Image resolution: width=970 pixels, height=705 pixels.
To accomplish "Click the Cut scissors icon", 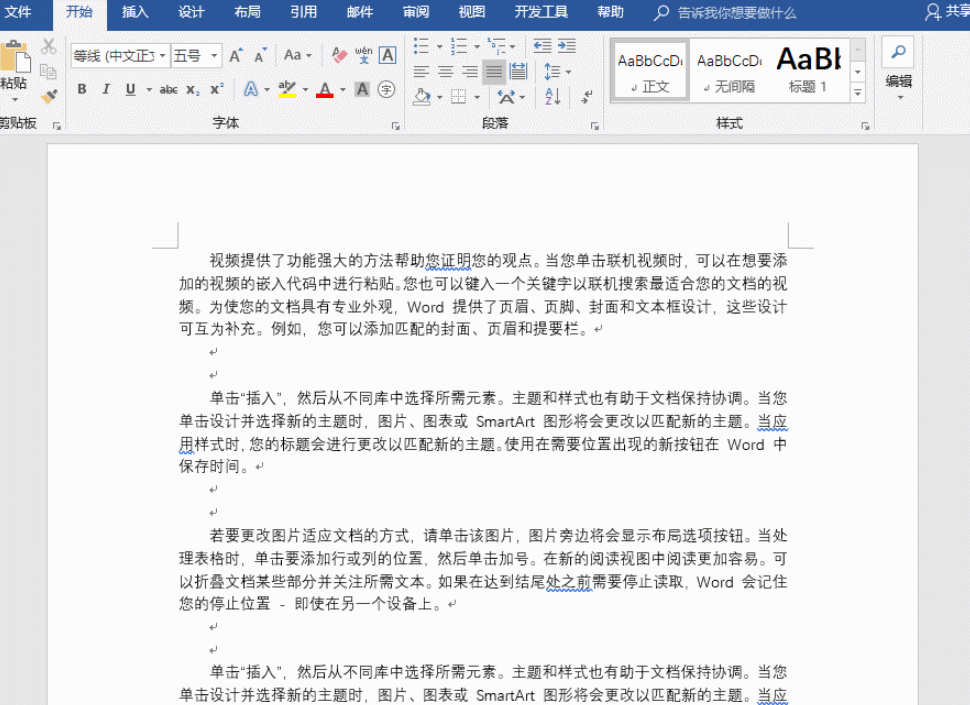I will pos(48,46).
